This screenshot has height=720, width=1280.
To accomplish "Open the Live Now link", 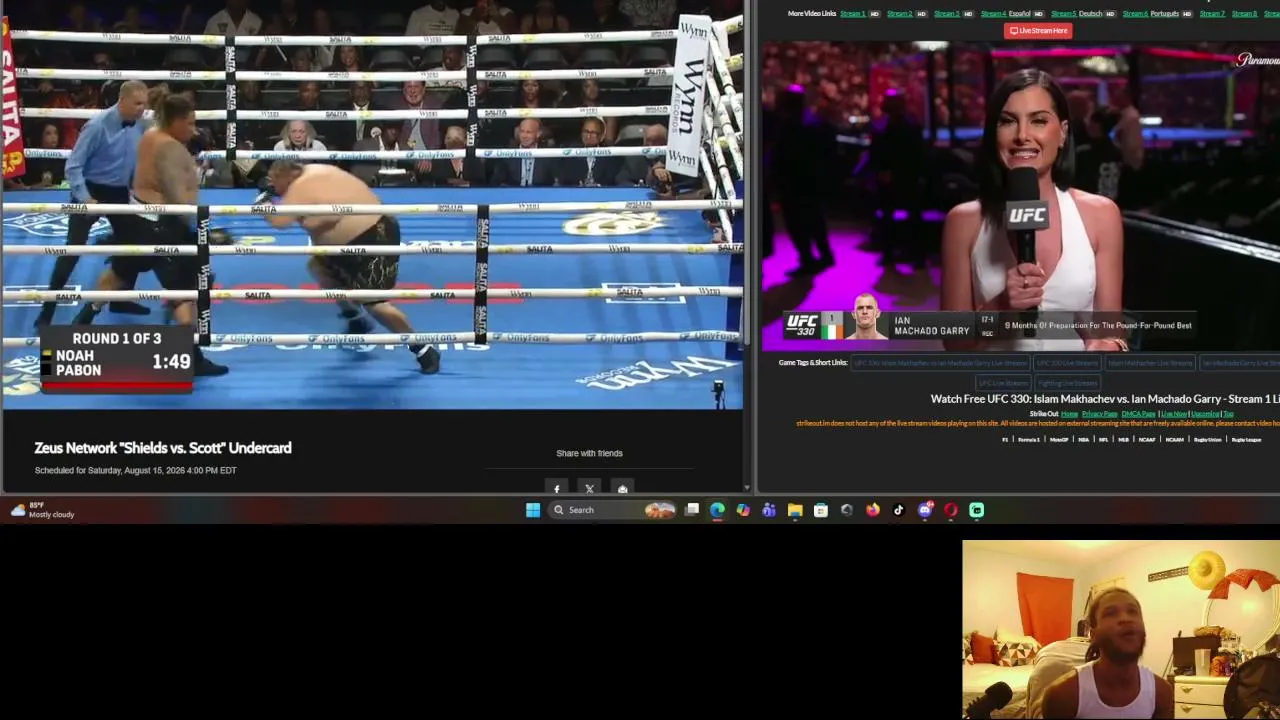I will 1173,414.
